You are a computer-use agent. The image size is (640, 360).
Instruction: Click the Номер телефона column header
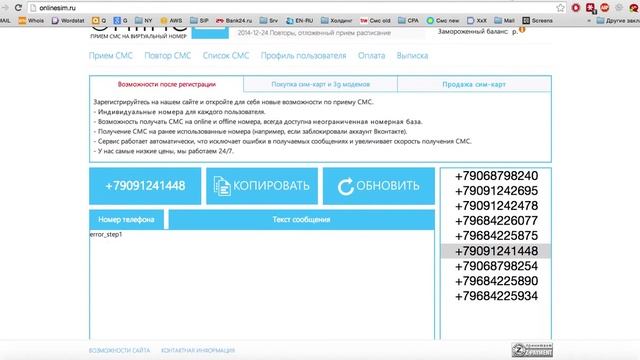click(x=126, y=220)
